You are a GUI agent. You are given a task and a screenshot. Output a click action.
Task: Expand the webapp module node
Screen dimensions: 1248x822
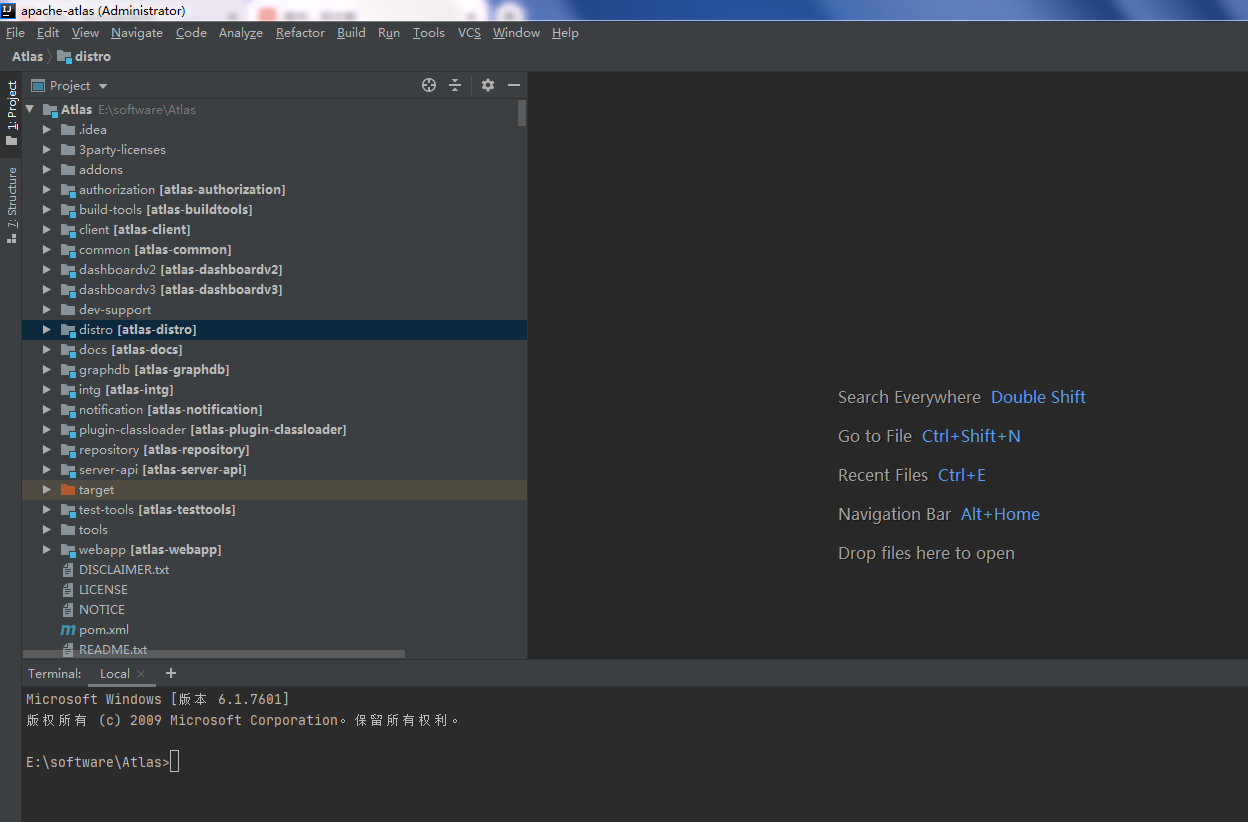point(46,550)
